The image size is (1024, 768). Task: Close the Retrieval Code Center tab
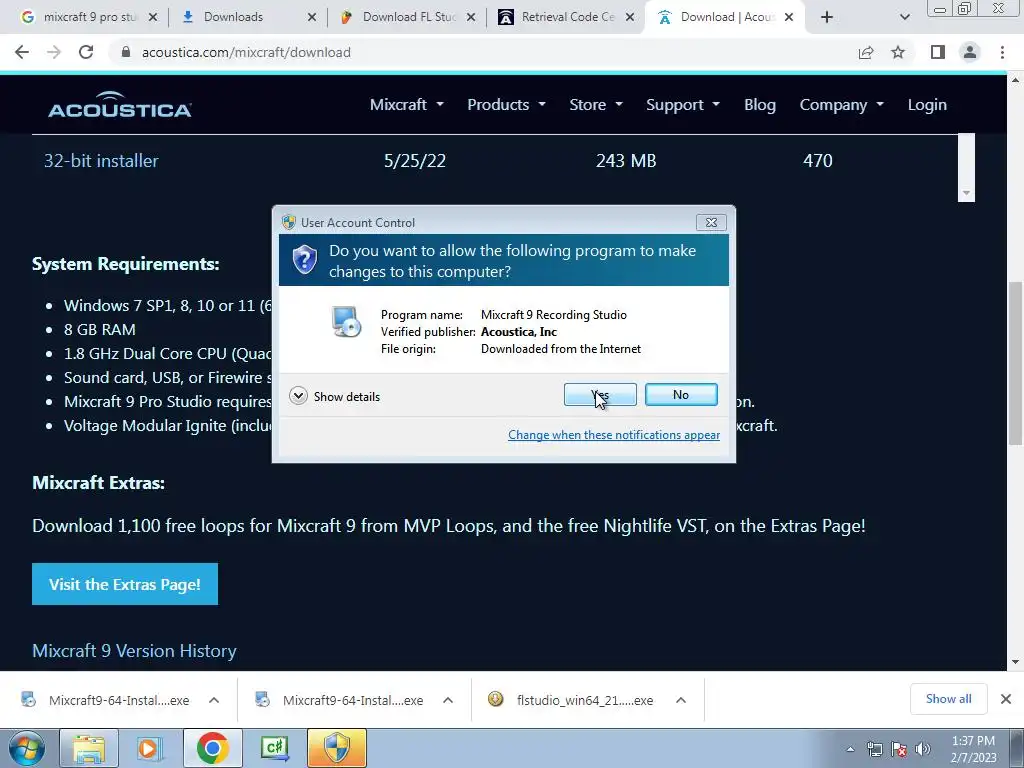(630, 18)
